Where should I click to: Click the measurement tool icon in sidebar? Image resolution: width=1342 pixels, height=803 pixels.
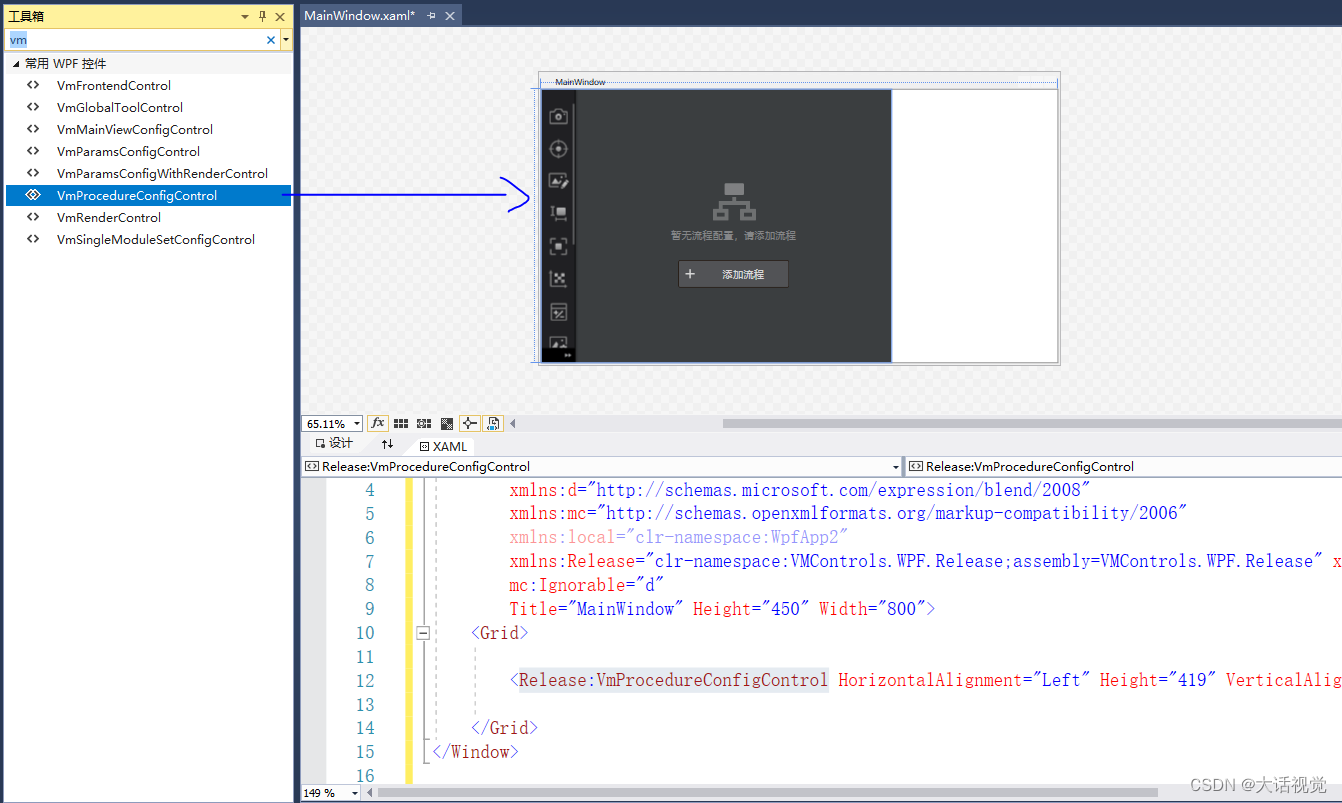pos(559,213)
